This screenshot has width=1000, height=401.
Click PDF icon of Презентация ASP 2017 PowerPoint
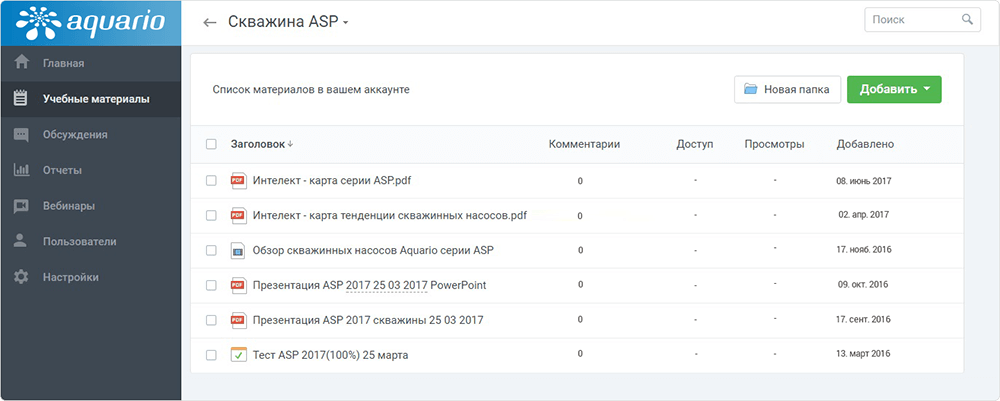click(x=238, y=285)
